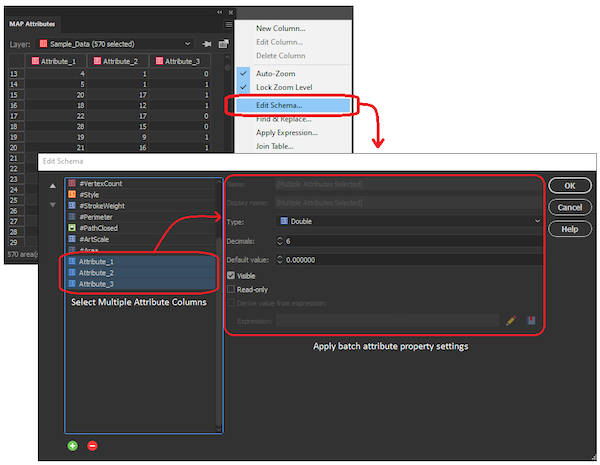
Task: Adjust the Decimals stepper arrows
Action: coord(279,241)
